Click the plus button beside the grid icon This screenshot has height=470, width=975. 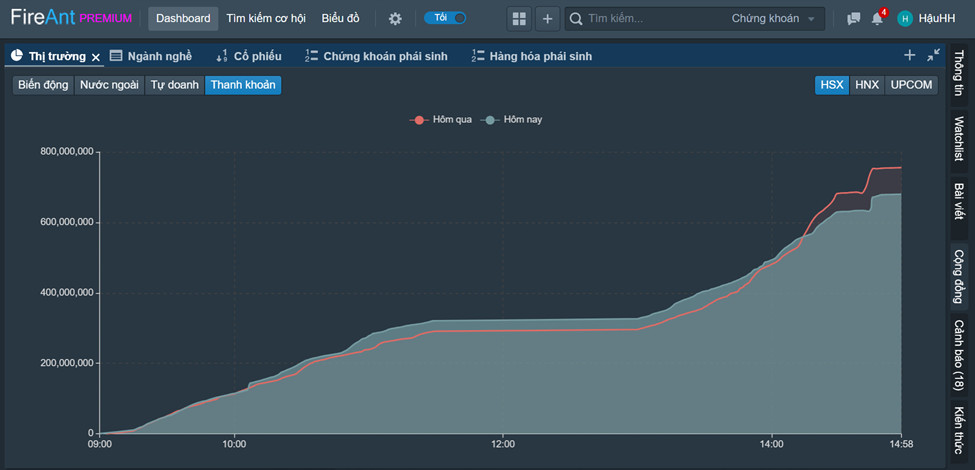[x=547, y=19]
